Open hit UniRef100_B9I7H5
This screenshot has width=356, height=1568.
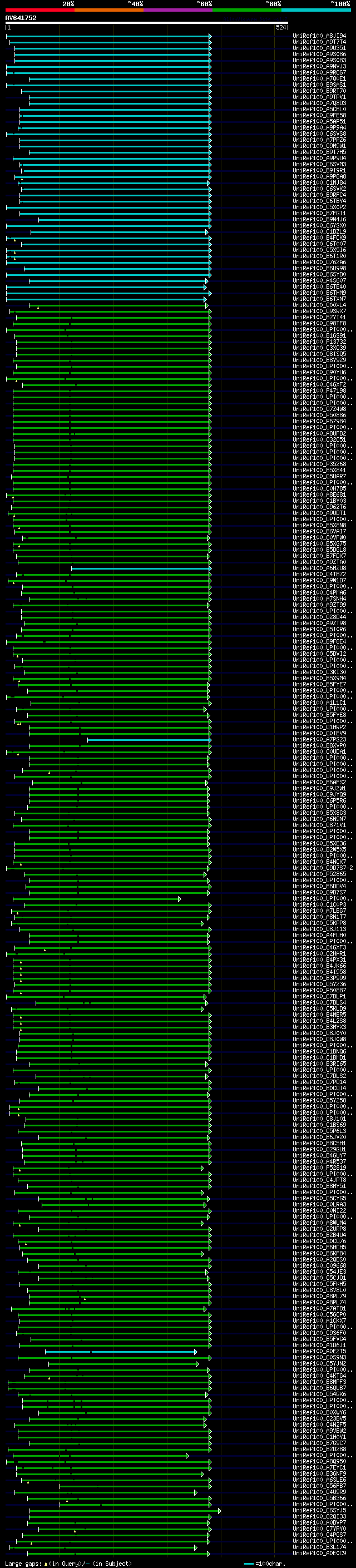tap(319, 152)
